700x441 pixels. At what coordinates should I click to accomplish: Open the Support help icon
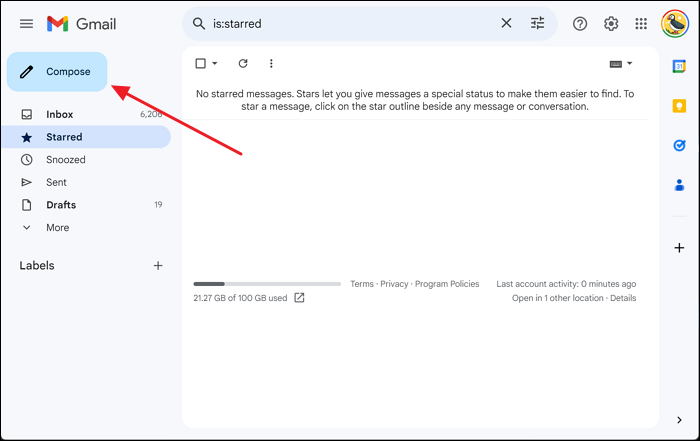tap(579, 24)
